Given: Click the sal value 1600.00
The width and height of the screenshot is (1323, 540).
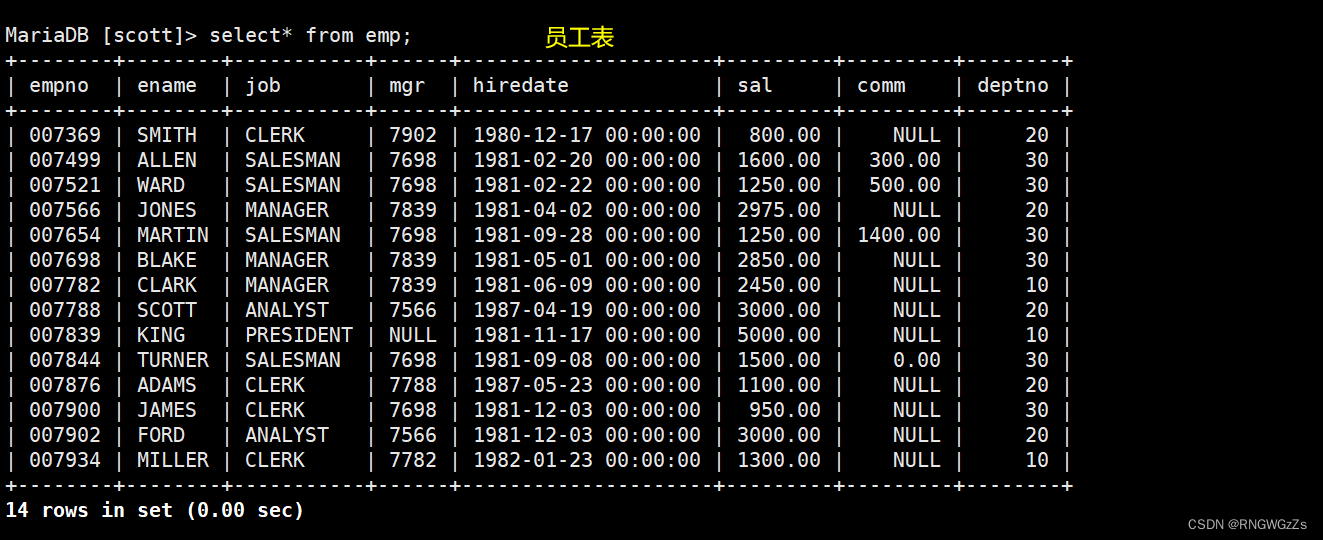Looking at the screenshot, I should point(779,160).
